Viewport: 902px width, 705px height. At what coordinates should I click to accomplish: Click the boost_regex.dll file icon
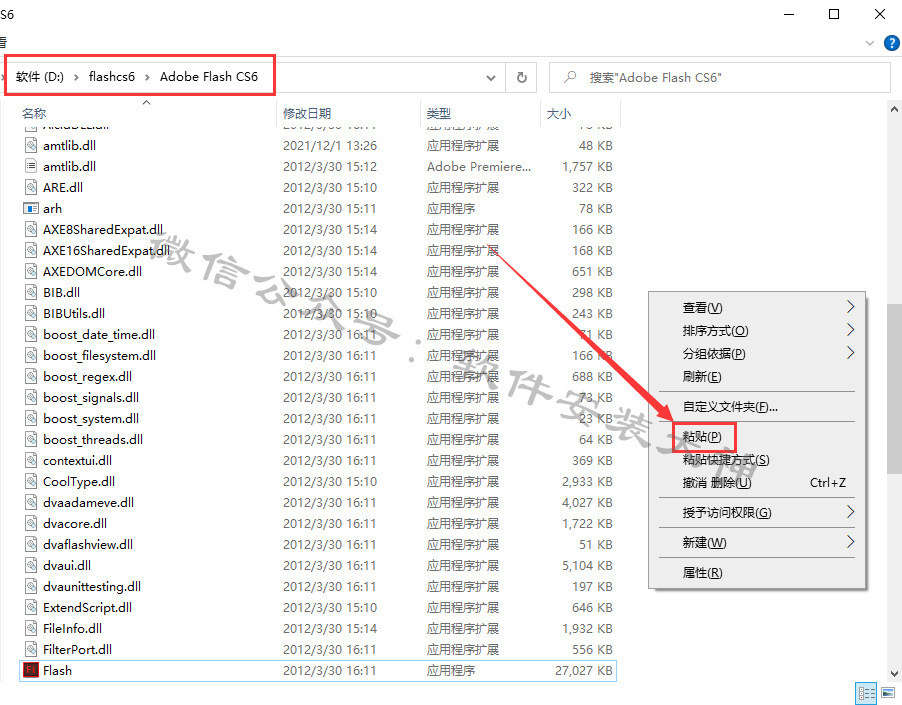pos(30,377)
